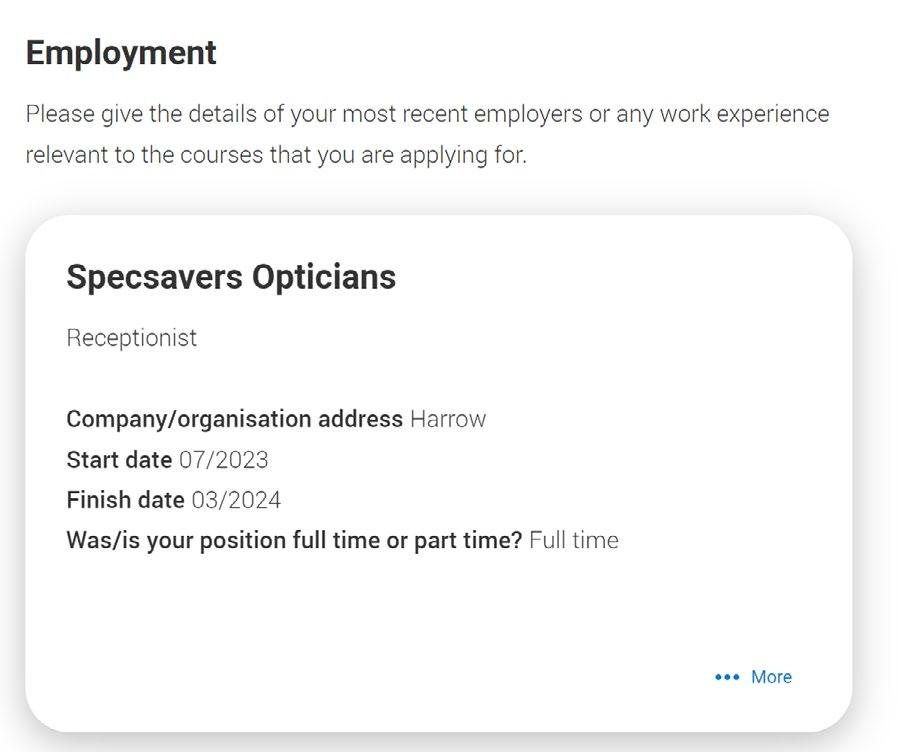This screenshot has width=915, height=752.
Task: Click the Company/organisation address label
Action: [234, 419]
